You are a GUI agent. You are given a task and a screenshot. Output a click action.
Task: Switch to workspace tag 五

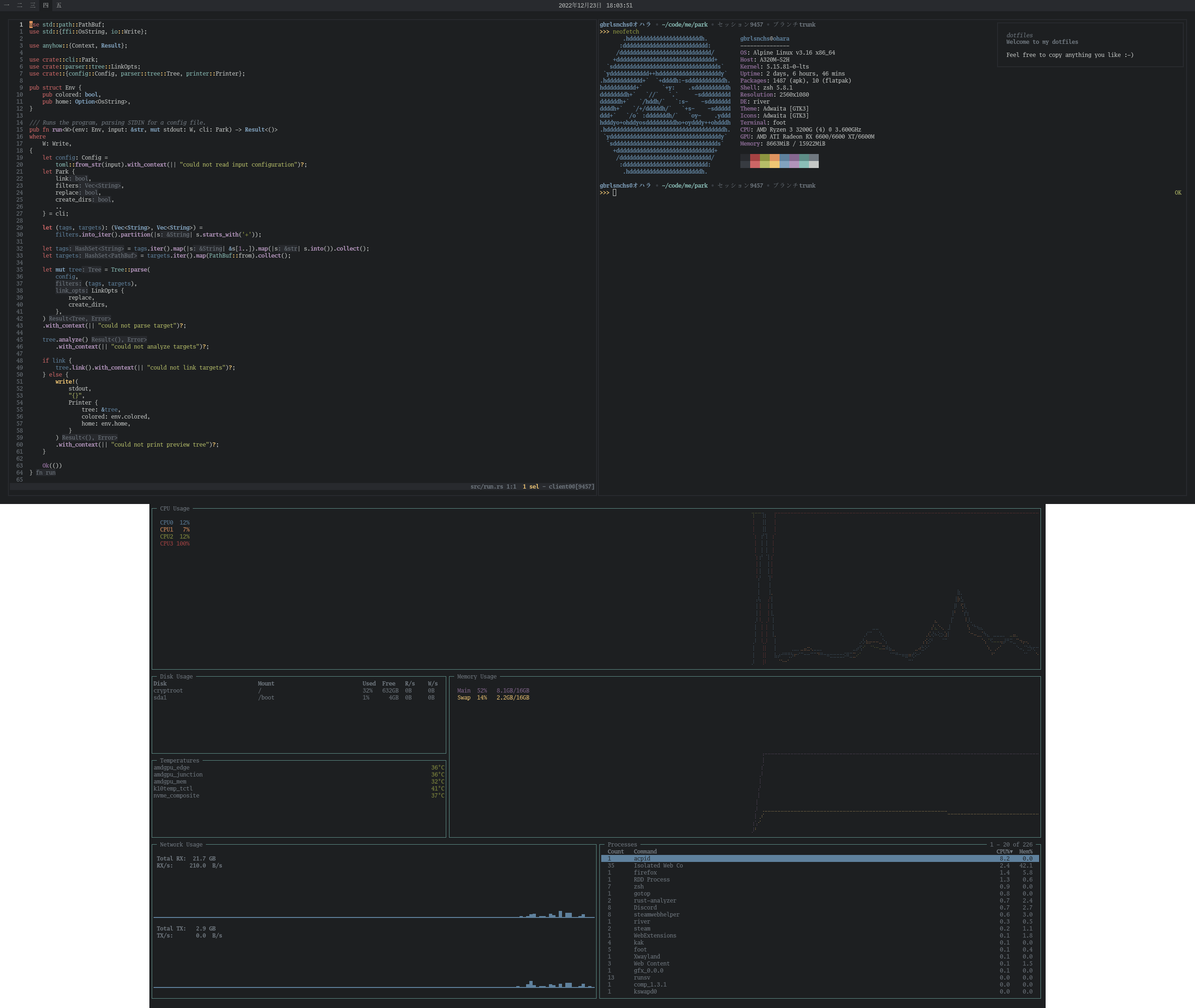[x=59, y=5]
